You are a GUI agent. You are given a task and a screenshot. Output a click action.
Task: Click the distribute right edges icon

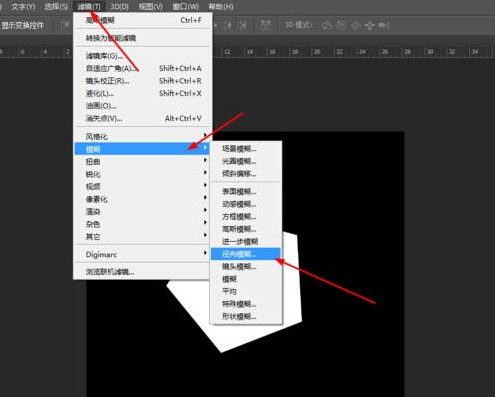coord(242,25)
